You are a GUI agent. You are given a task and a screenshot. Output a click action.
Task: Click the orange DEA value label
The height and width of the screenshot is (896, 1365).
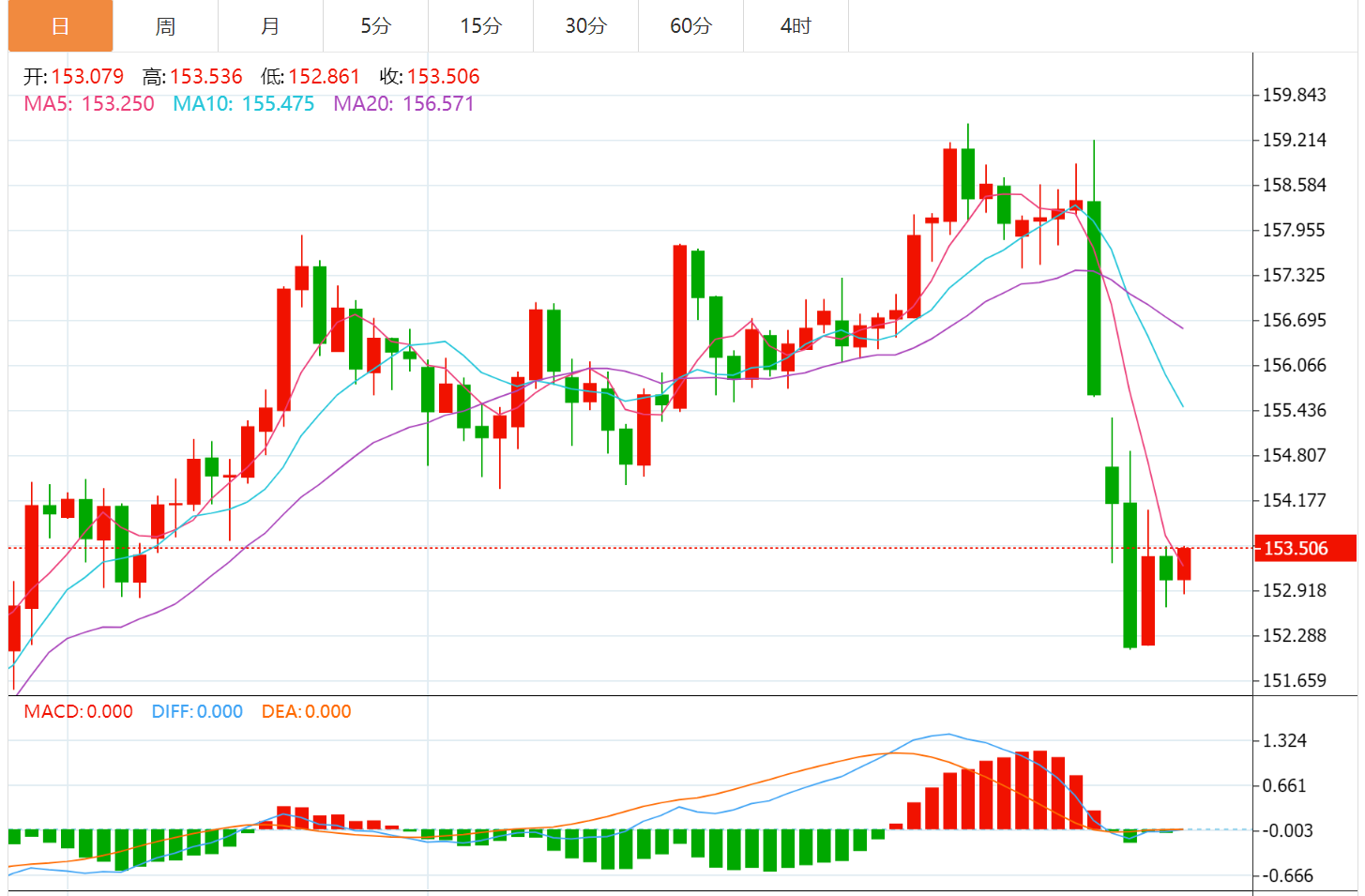[x=306, y=711]
